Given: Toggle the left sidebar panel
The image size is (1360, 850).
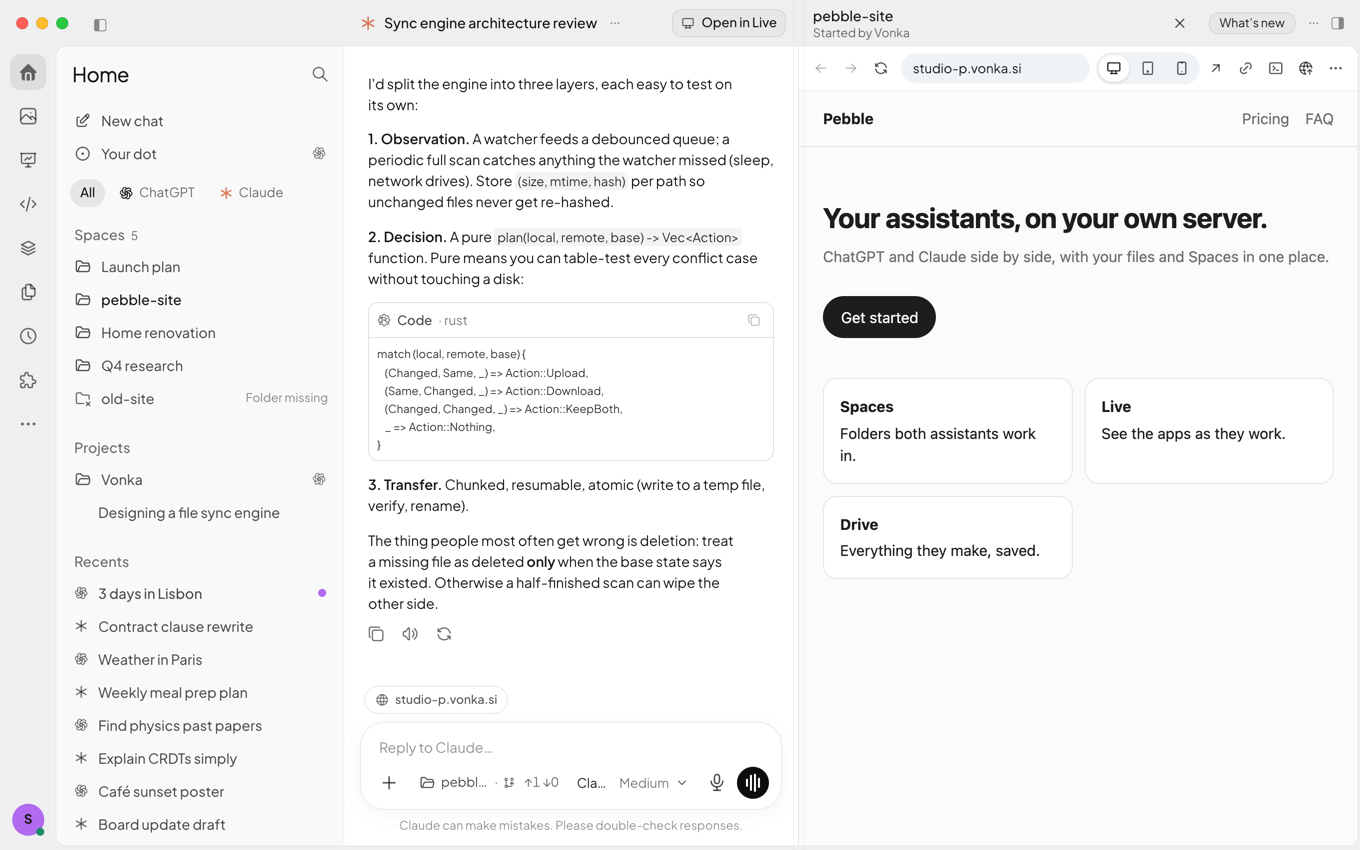Looking at the screenshot, I should point(100,24).
